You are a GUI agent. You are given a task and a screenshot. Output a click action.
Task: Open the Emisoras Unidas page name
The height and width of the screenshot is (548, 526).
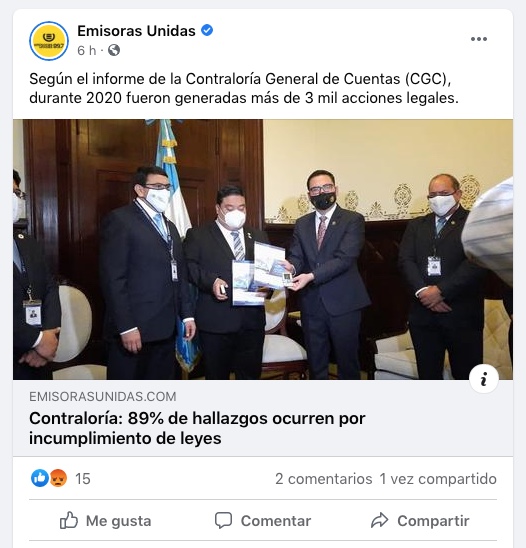(136, 31)
